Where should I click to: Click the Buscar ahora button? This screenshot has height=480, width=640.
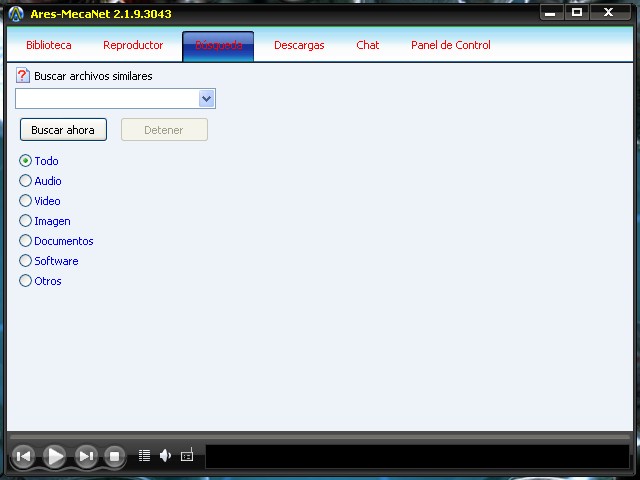pyautogui.click(x=63, y=130)
